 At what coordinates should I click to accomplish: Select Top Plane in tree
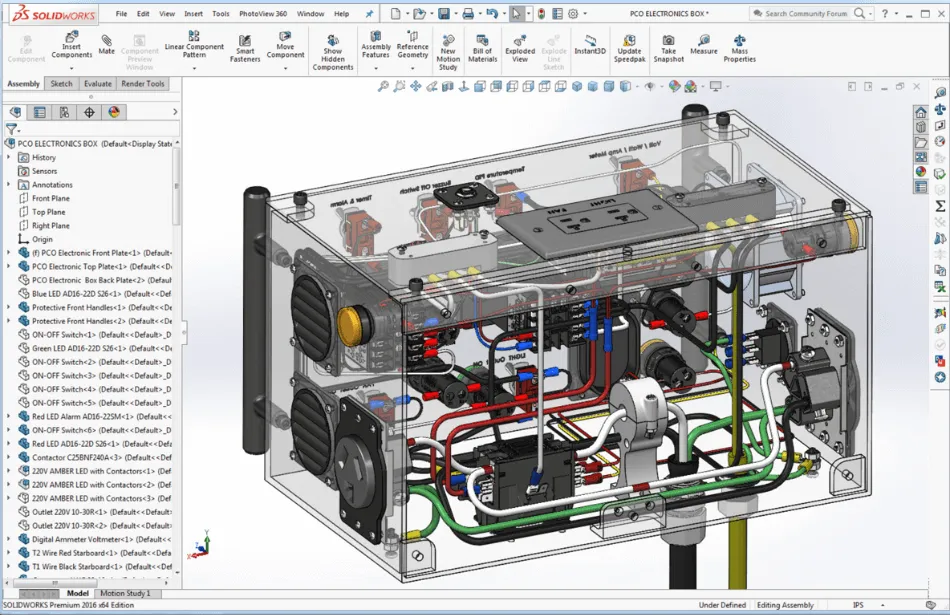(48, 212)
